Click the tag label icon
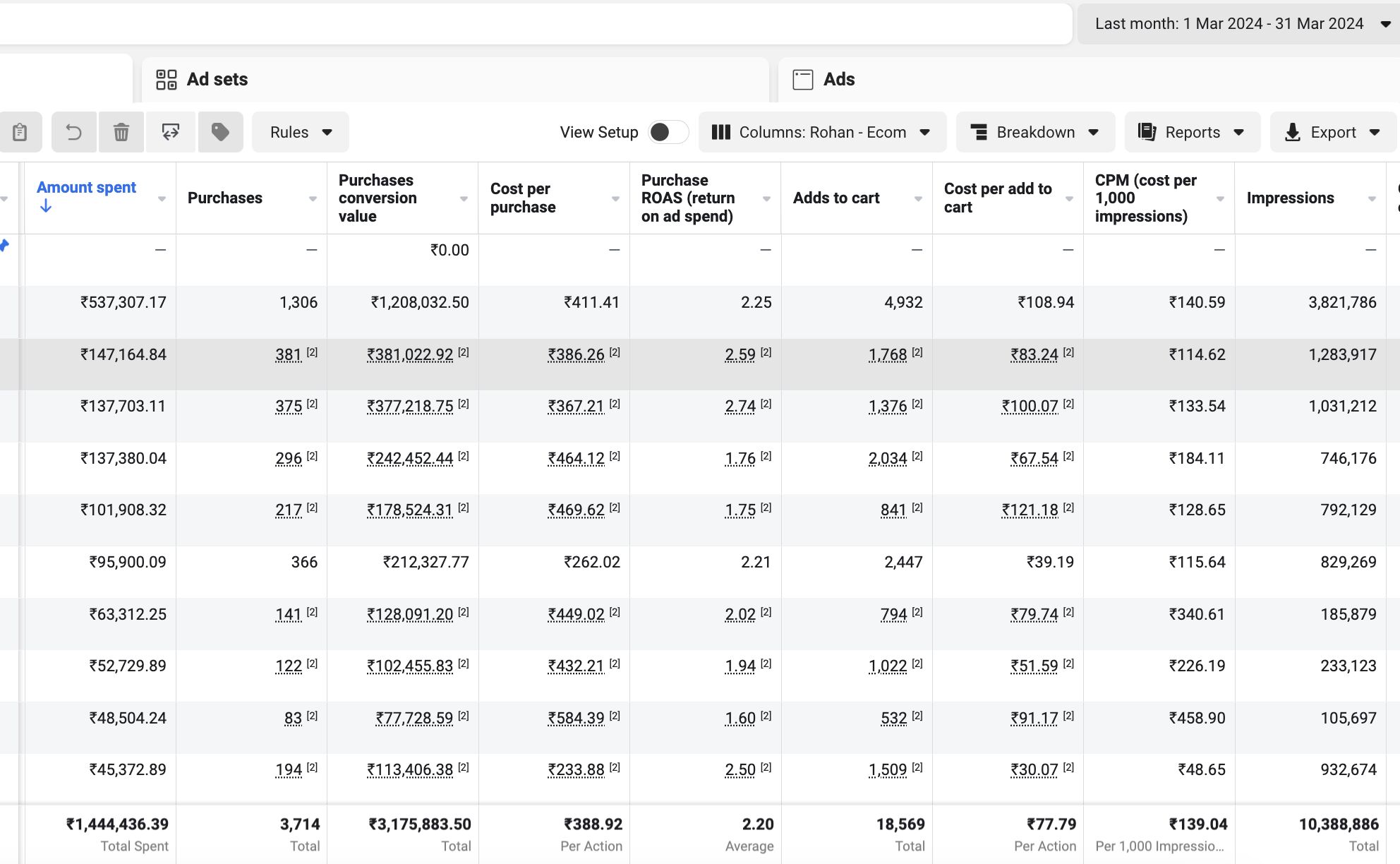The width and height of the screenshot is (1400, 864). pos(220,132)
